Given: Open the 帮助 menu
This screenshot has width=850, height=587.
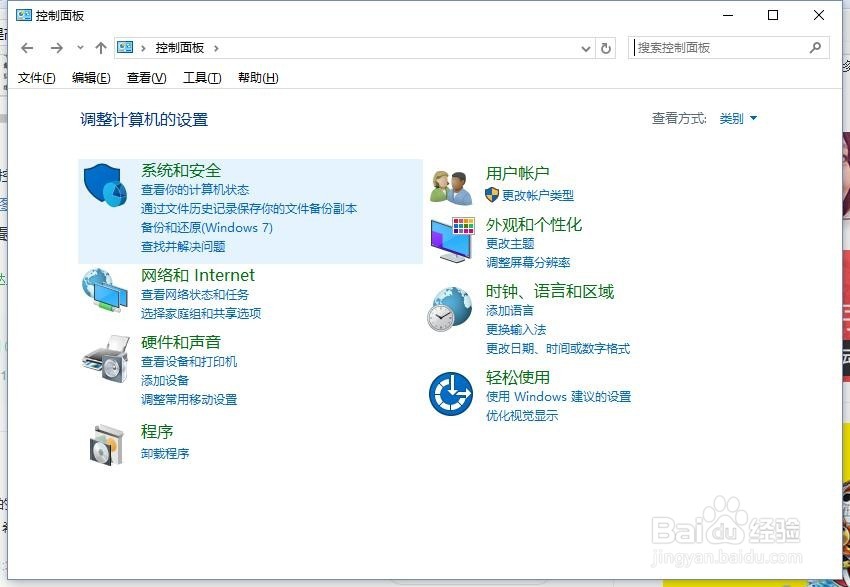Looking at the screenshot, I should 257,77.
